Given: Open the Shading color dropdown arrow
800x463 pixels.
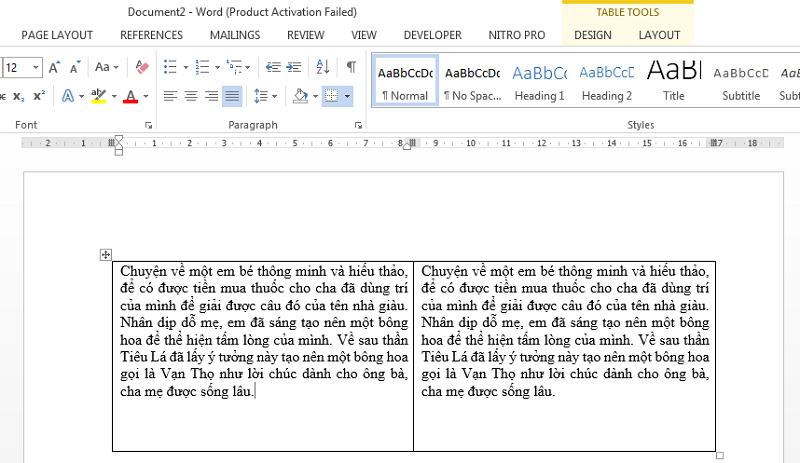Looking at the screenshot, I should tap(315, 96).
